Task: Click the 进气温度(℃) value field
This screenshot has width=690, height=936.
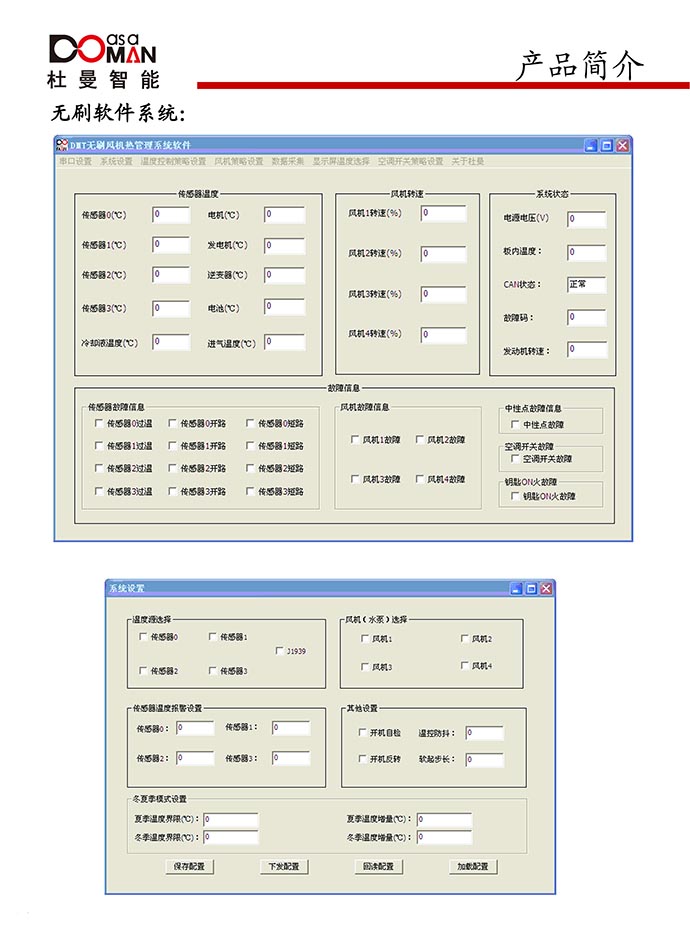Action: (x=285, y=342)
